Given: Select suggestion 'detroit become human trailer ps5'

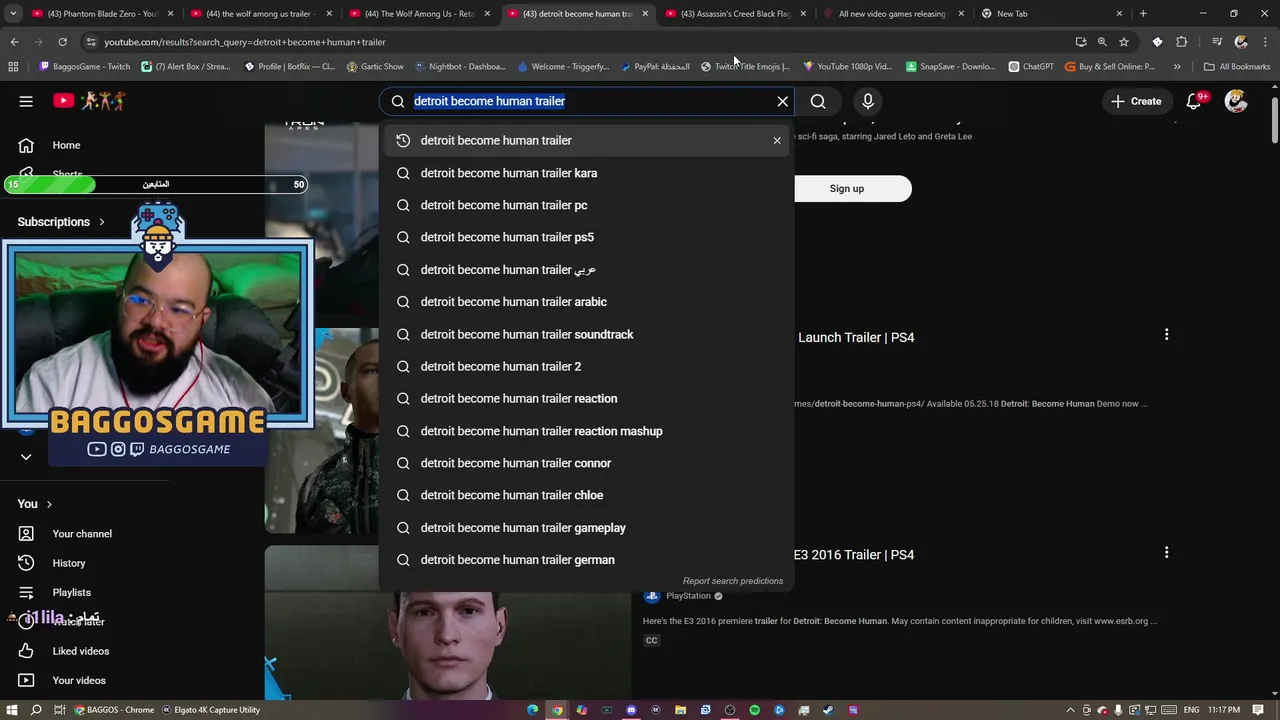Looking at the screenshot, I should (588, 237).
